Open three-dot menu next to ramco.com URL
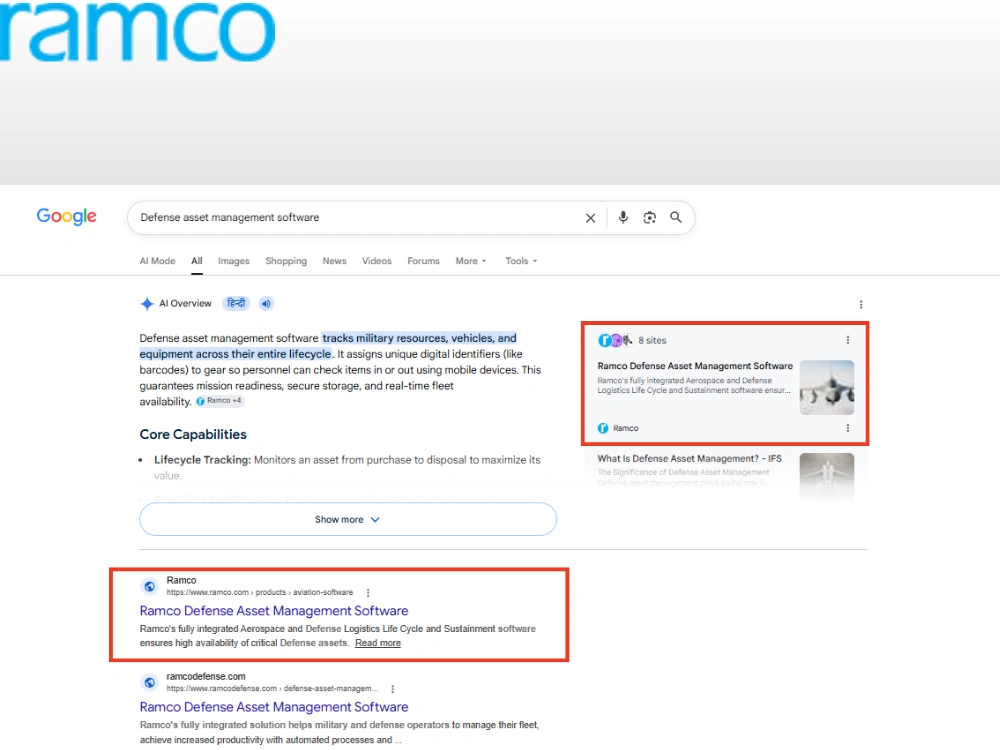Image resolution: width=1000 pixels, height=750 pixels. (x=368, y=592)
